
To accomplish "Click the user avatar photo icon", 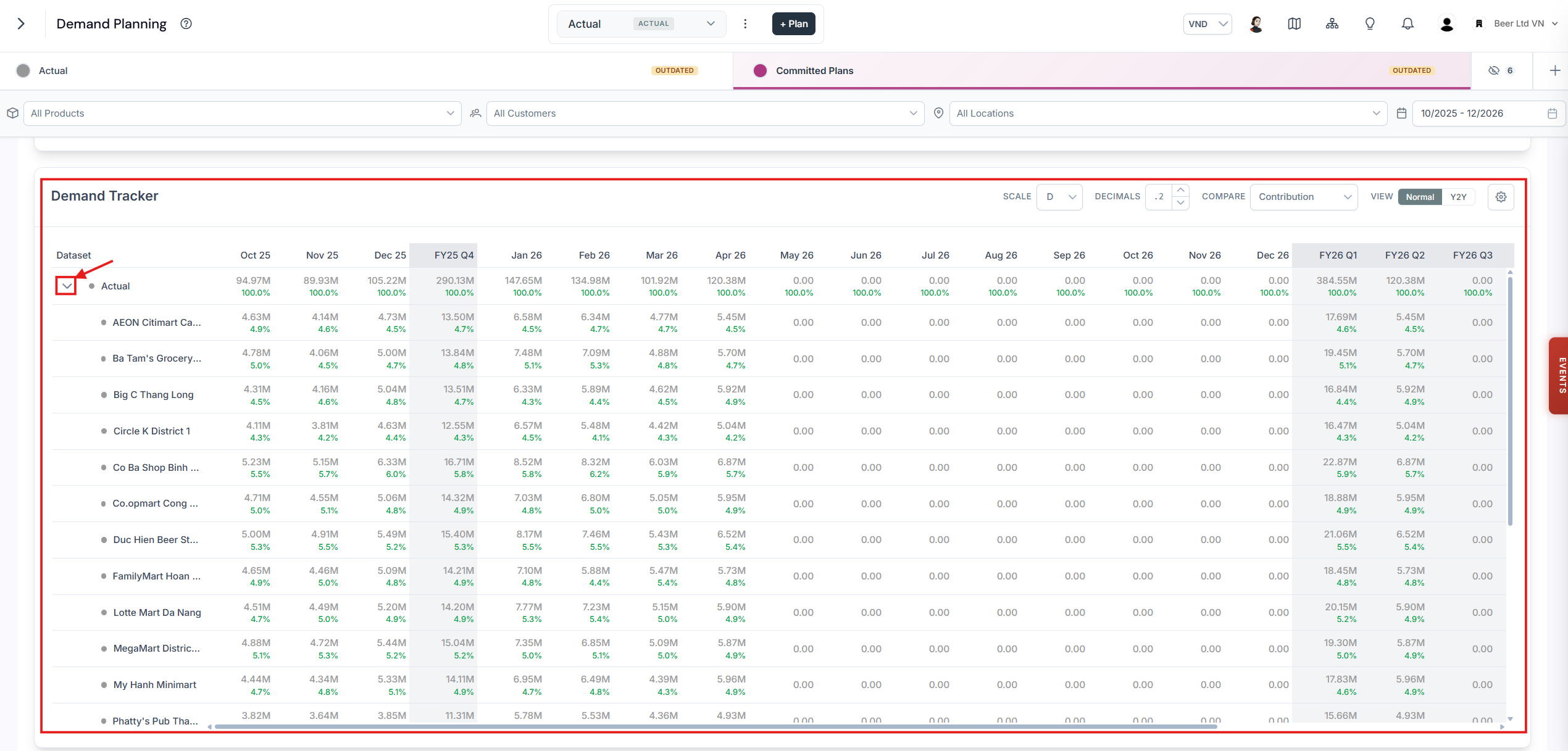I will 1256,23.
